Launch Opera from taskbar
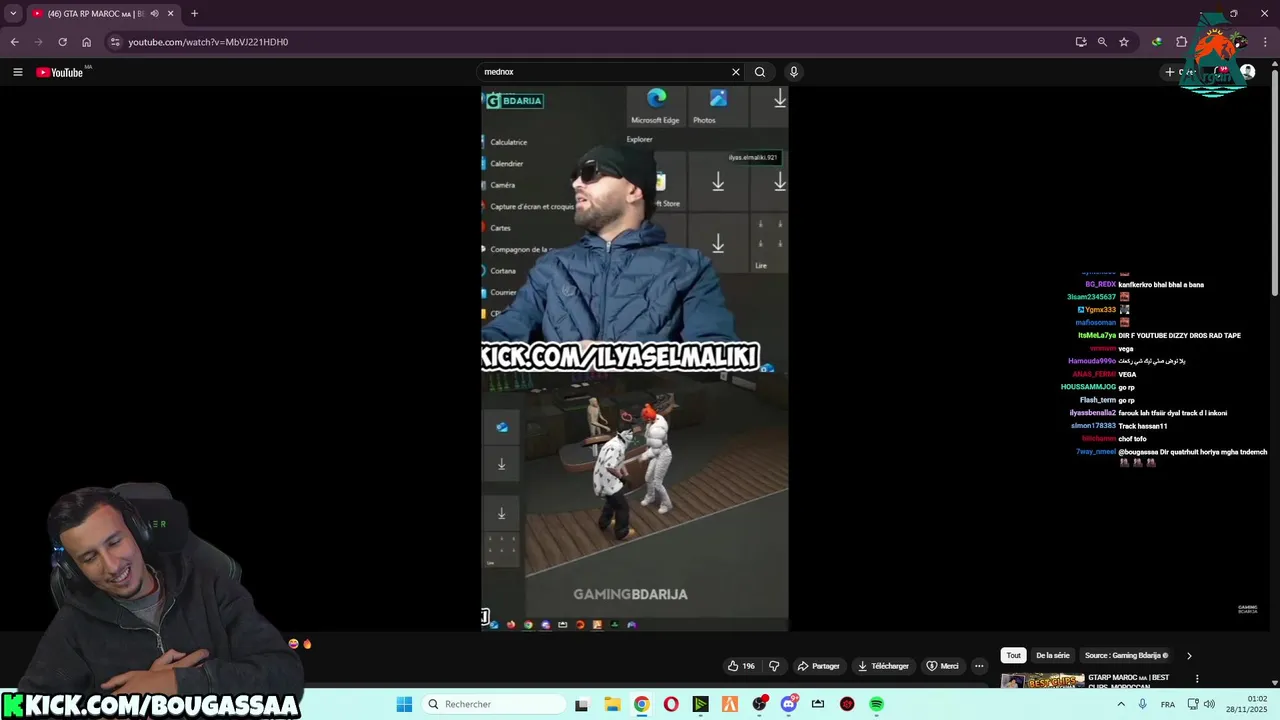The width and height of the screenshot is (1280, 720). [x=671, y=704]
